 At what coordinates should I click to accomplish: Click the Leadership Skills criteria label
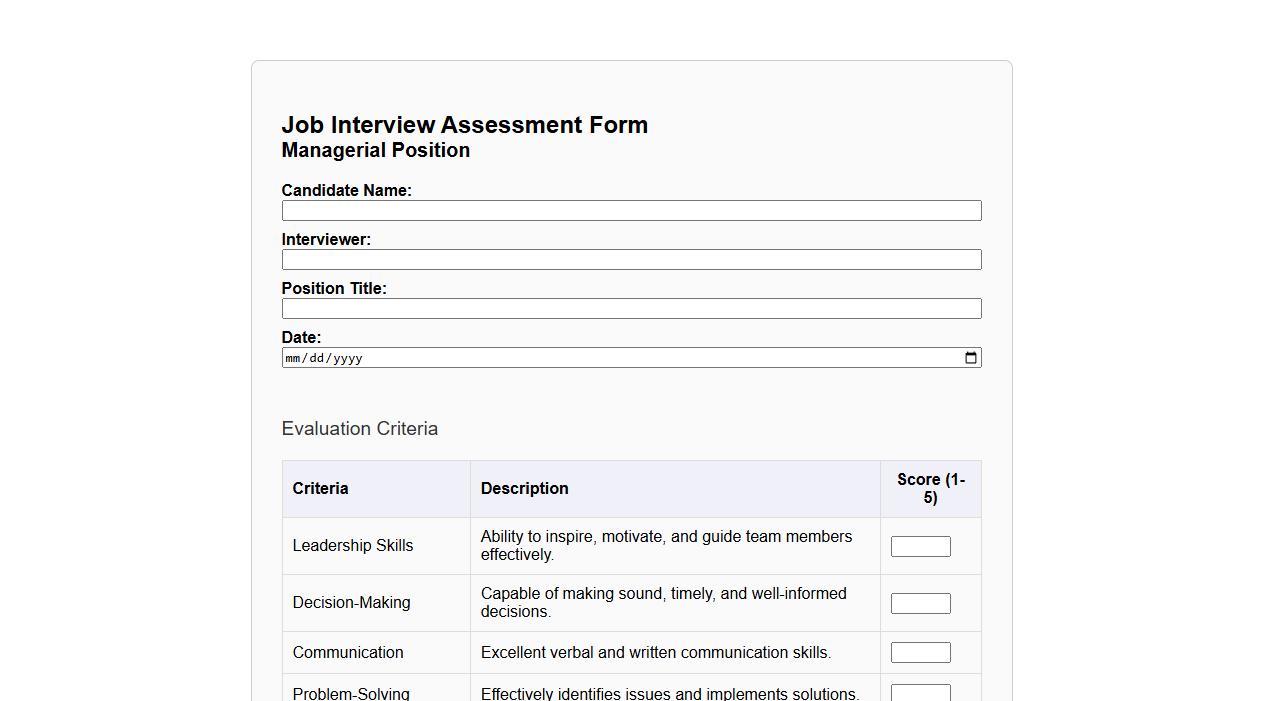point(352,545)
